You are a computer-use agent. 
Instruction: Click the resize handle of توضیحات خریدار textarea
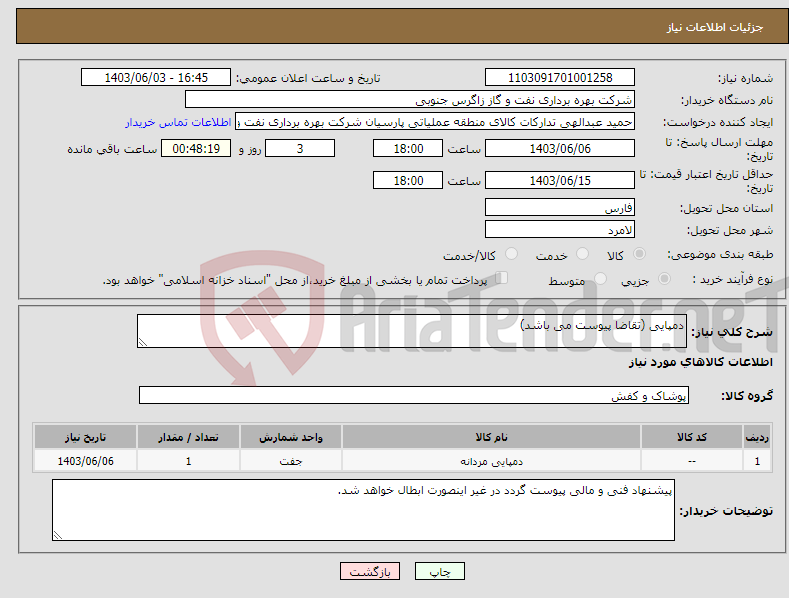pos(57,535)
